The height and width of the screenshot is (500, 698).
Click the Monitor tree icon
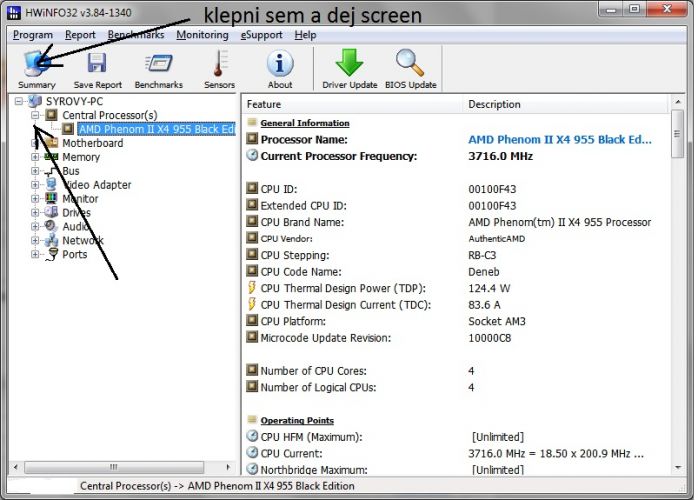52,198
